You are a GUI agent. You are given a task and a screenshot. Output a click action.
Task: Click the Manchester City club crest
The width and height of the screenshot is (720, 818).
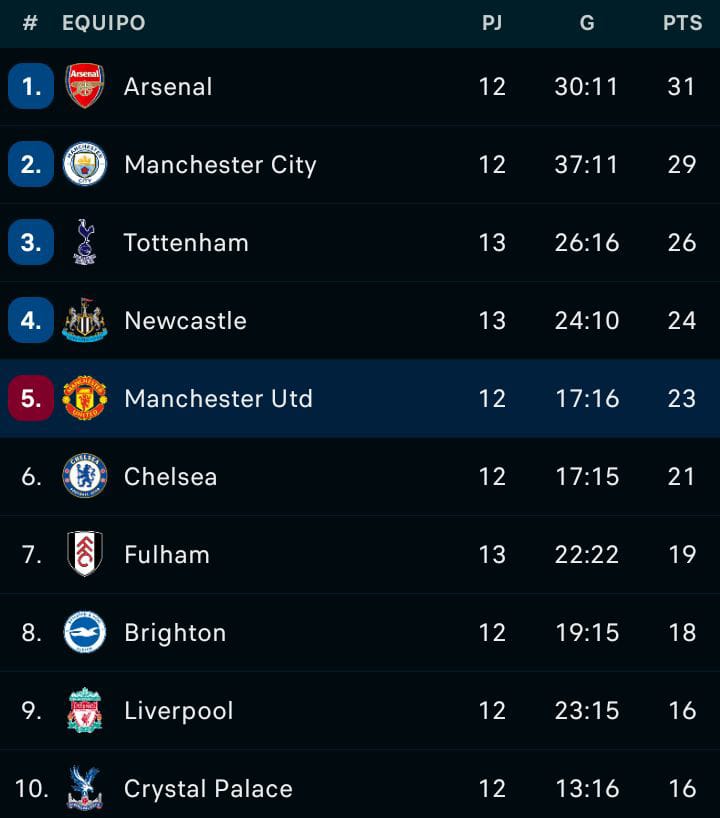(85, 164)
